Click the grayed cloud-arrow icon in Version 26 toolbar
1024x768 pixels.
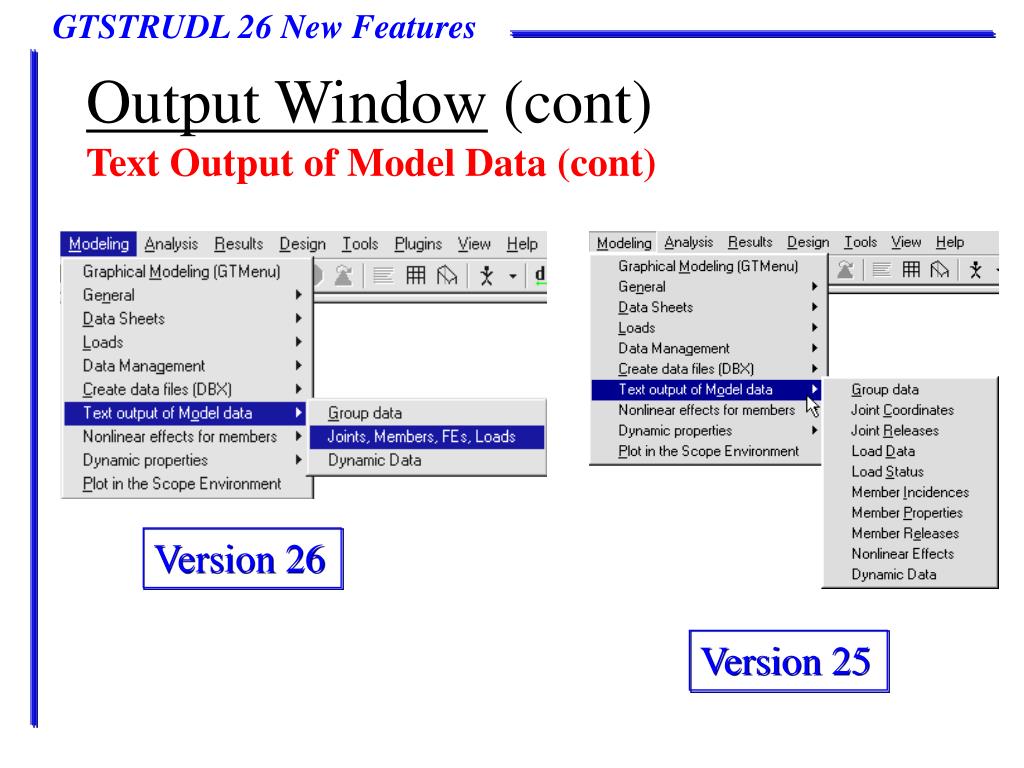344,275
